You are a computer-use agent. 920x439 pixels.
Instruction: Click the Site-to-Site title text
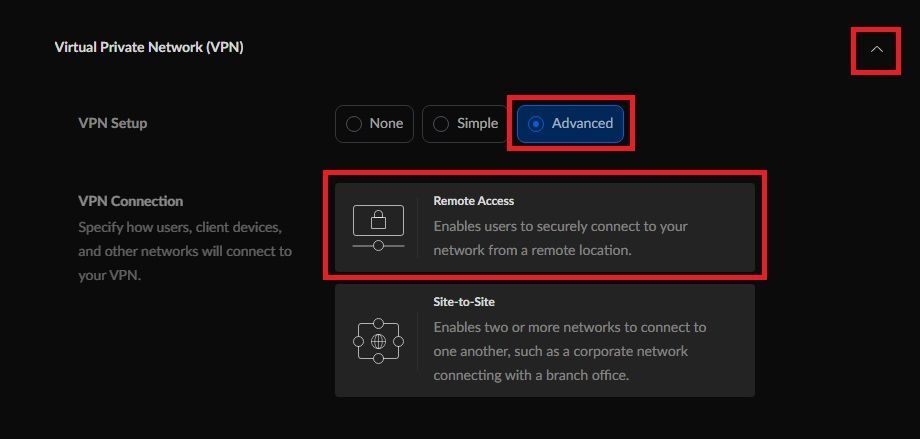tap(464, 302)
